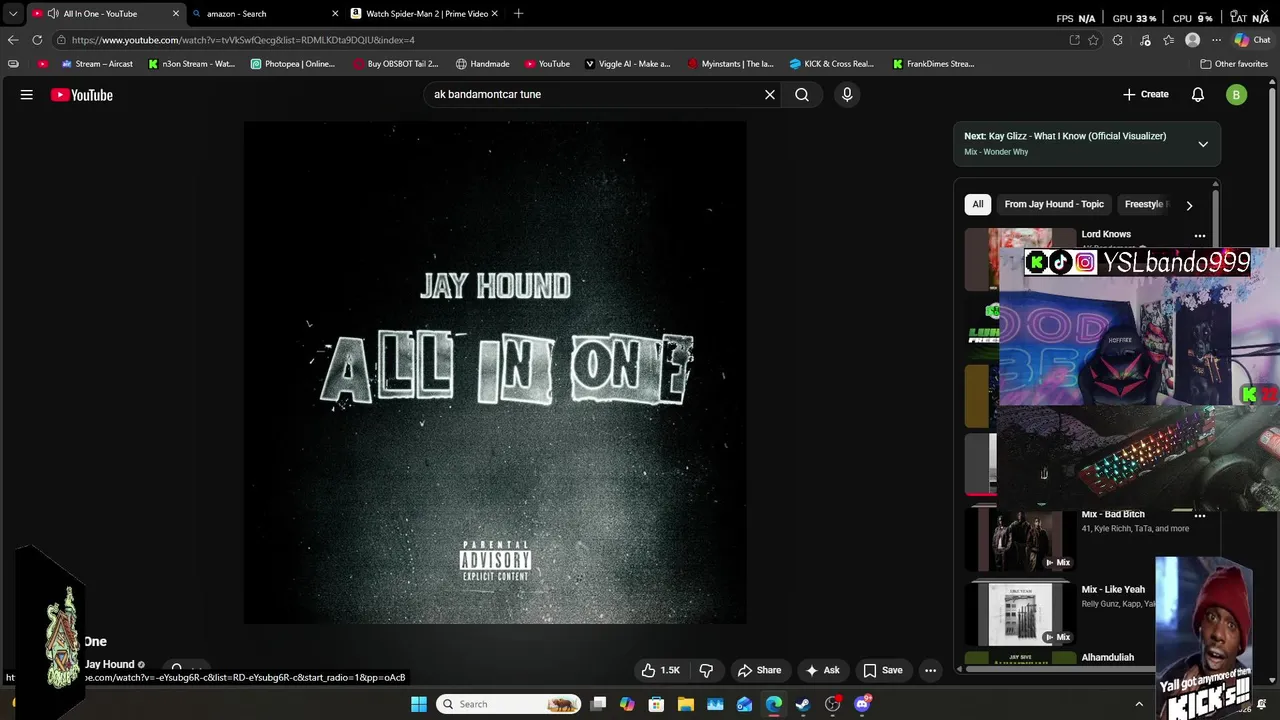Switch to Watch Spider-Man 2 Prime Video tab

click(x=425, y=14)
